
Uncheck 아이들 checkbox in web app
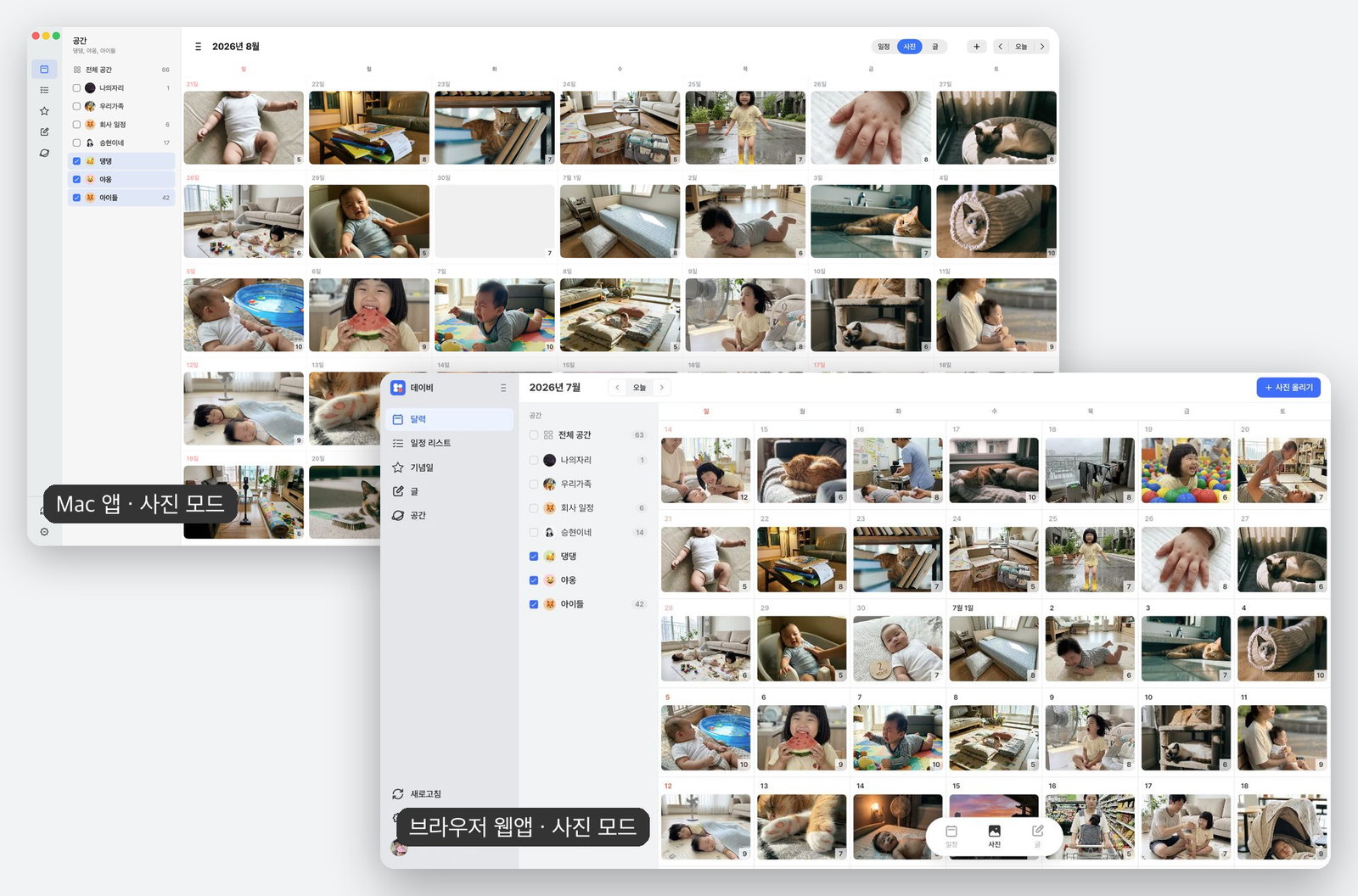(534, 605)
